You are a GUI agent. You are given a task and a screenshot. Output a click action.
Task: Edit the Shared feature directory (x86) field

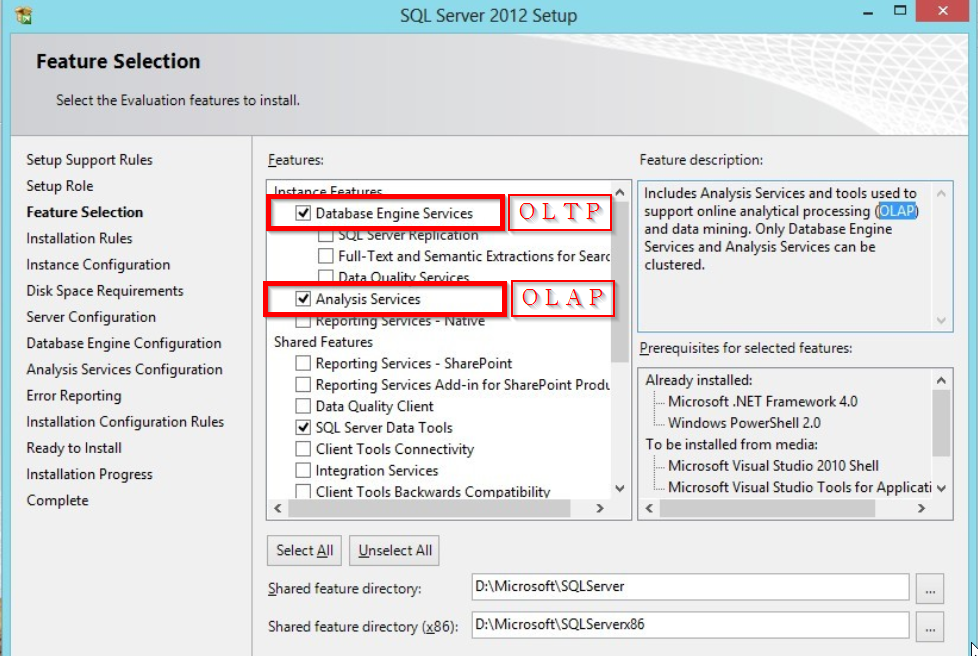click(x=690, y=625)
